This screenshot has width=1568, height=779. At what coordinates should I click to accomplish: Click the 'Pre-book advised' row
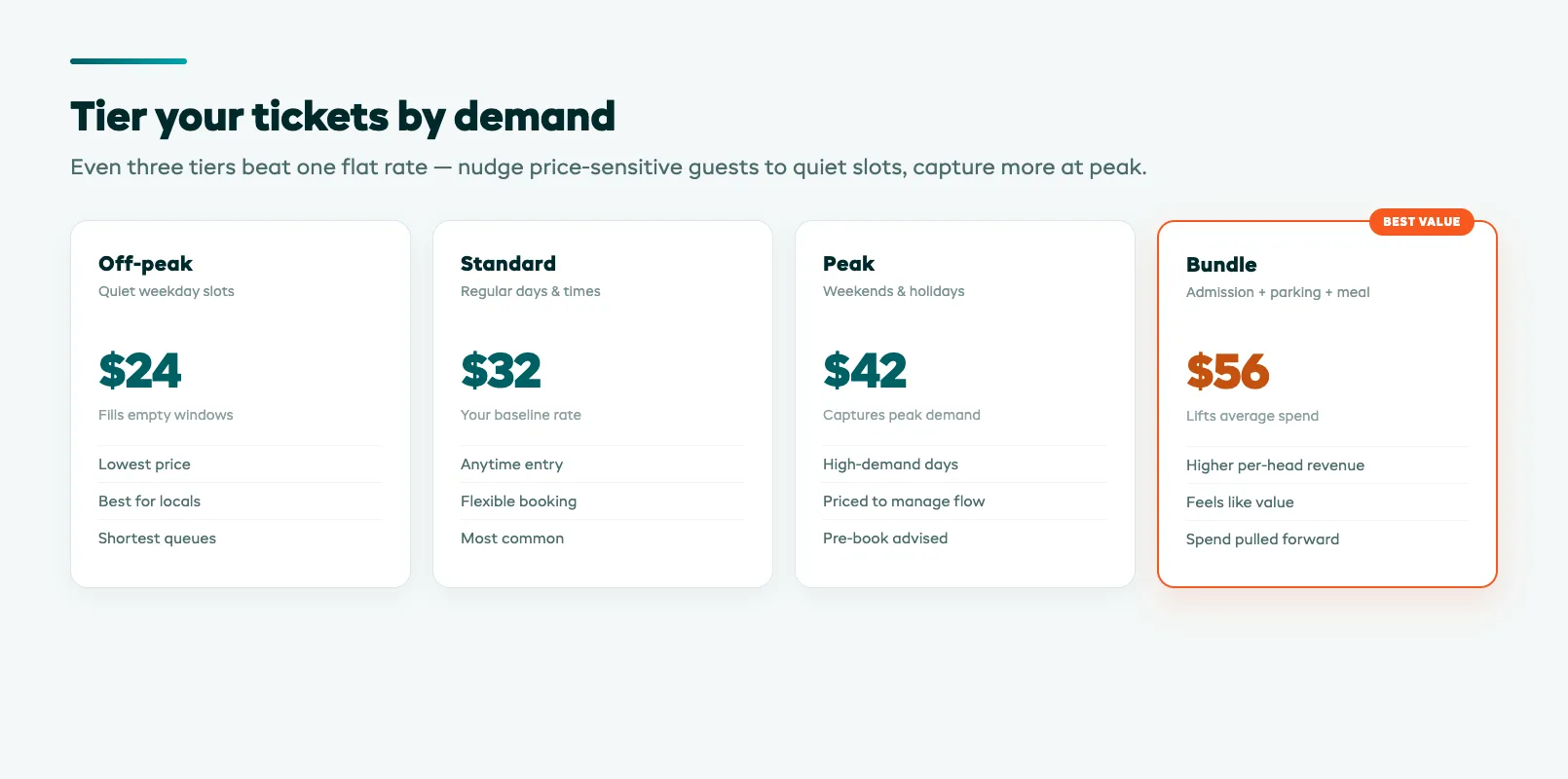click(x=965, y=538)
